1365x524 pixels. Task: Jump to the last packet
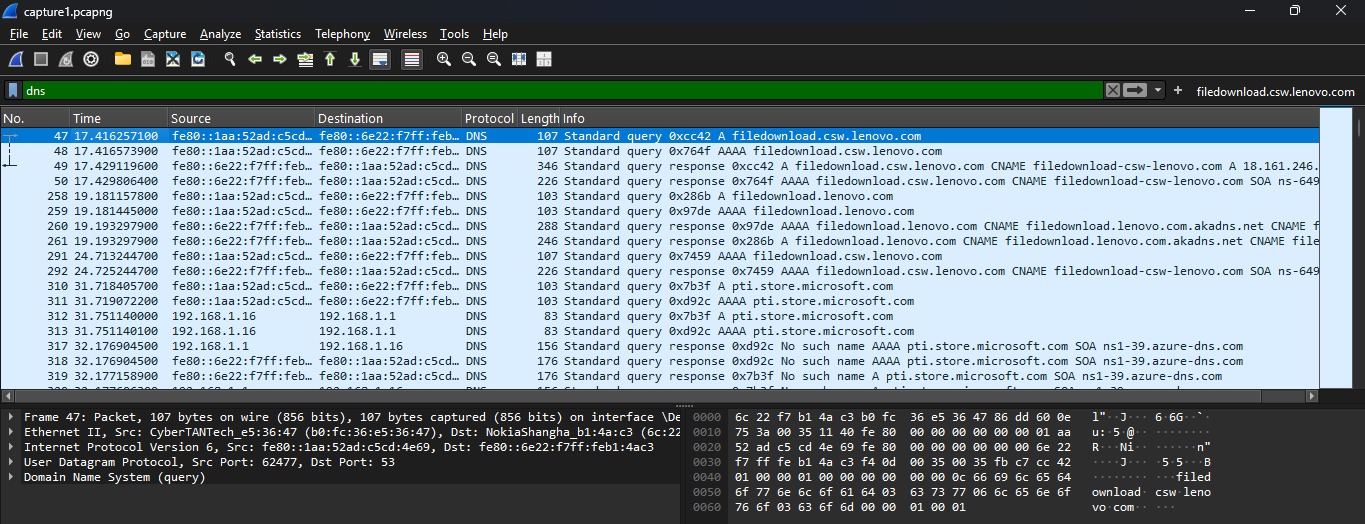(354, 60)
